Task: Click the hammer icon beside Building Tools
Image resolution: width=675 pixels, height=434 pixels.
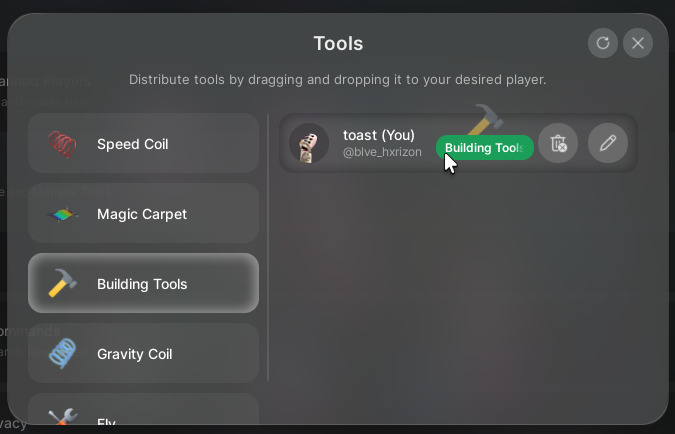Action: 62,284
